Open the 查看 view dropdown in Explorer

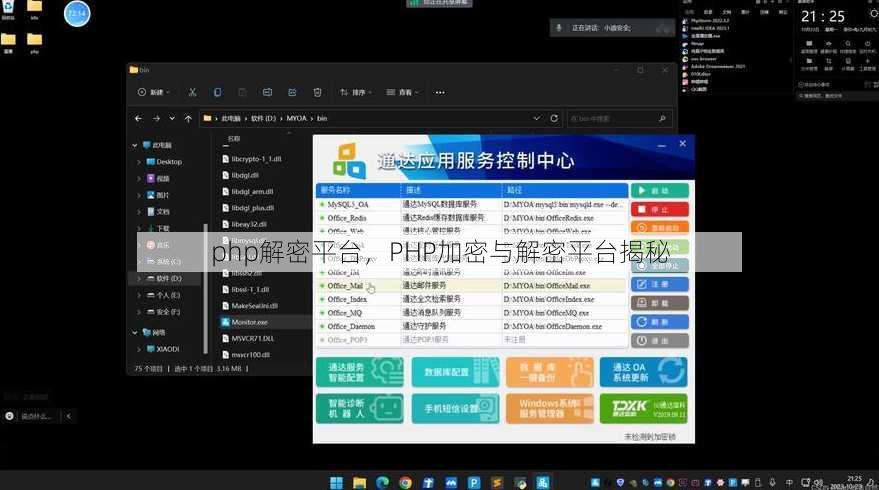(x=403, y=93)
